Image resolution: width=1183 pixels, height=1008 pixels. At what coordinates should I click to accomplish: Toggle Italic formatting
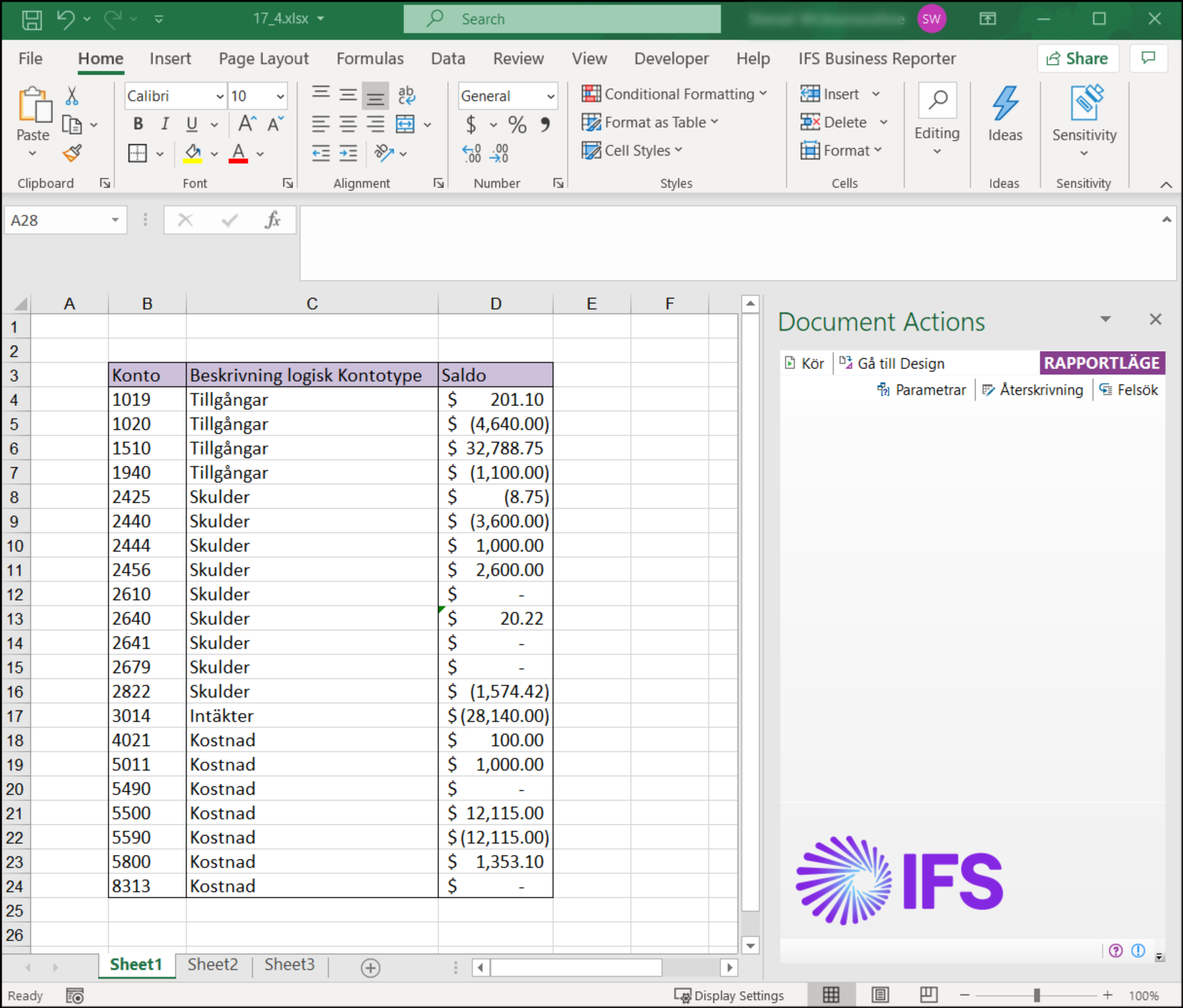(165, 124)
